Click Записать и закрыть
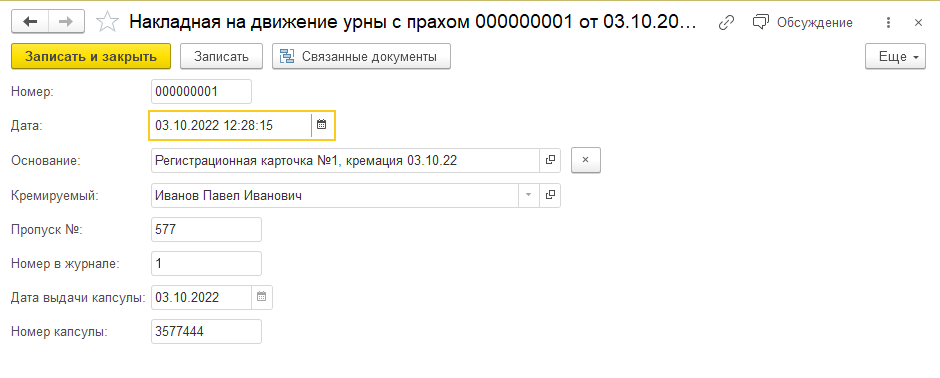Viewport: 940px width, 378px height. [x=91, y=57]
